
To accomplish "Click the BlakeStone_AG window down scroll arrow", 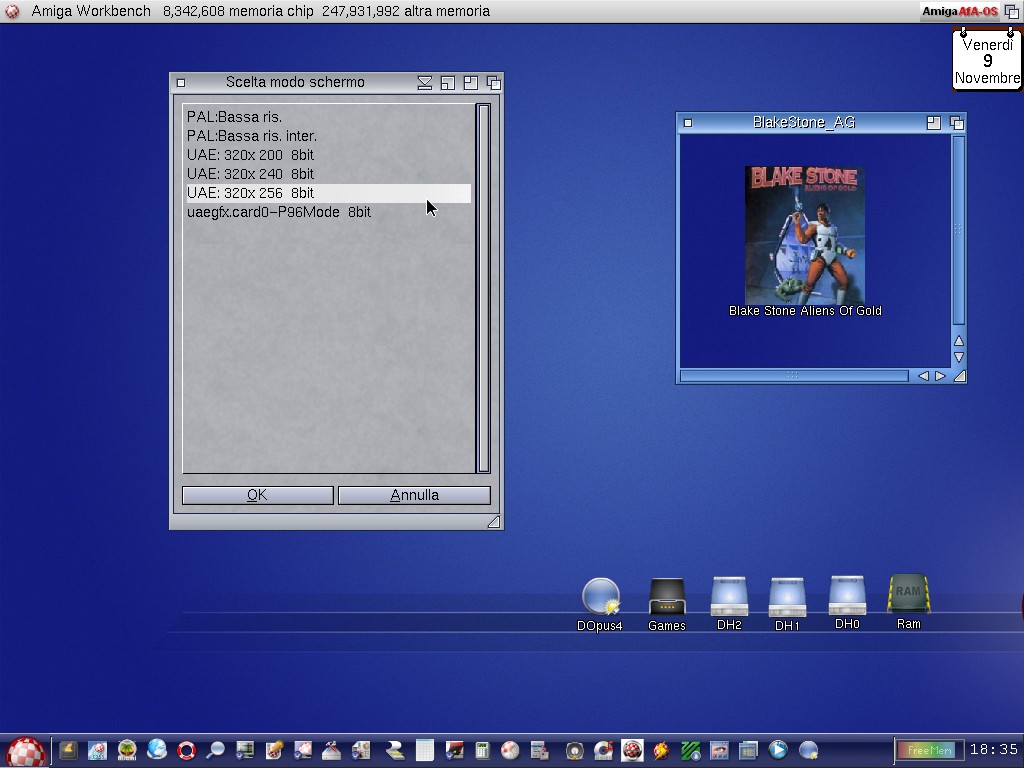I will click(958, 357).
